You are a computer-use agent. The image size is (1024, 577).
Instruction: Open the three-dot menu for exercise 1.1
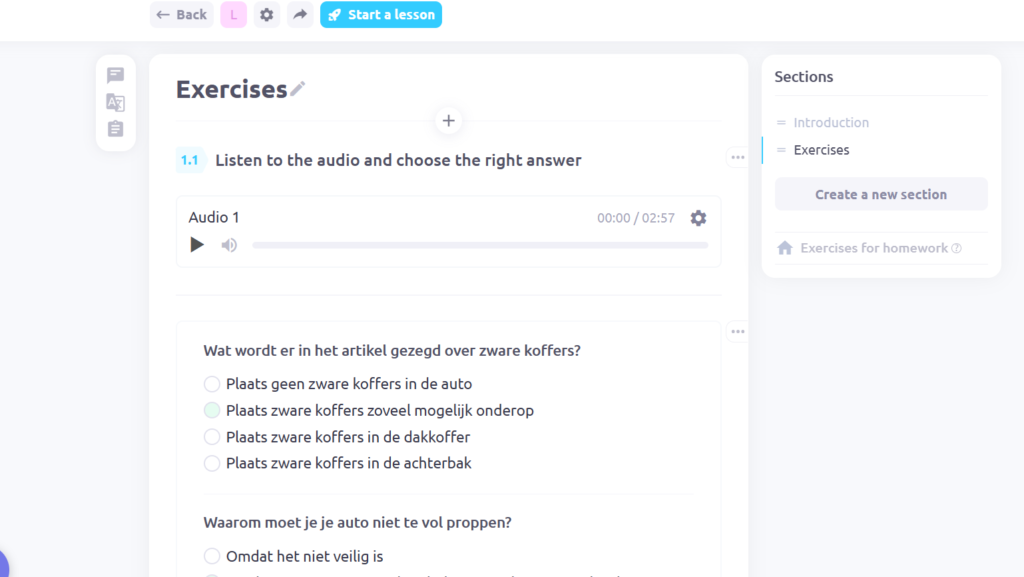pyautogui.click(x=738, y=157)
